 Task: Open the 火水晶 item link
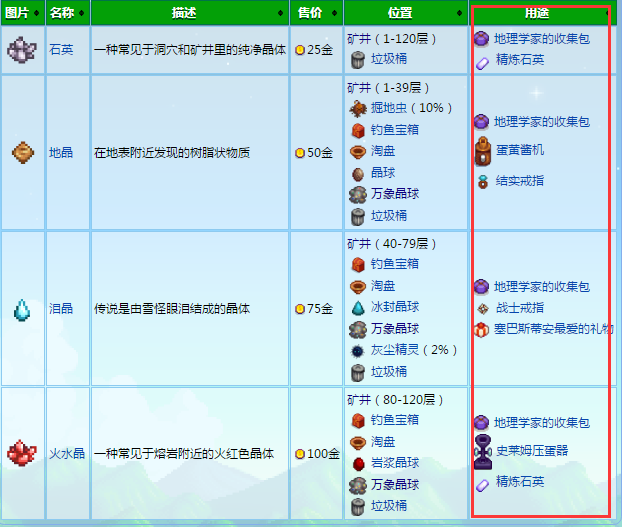67,453
